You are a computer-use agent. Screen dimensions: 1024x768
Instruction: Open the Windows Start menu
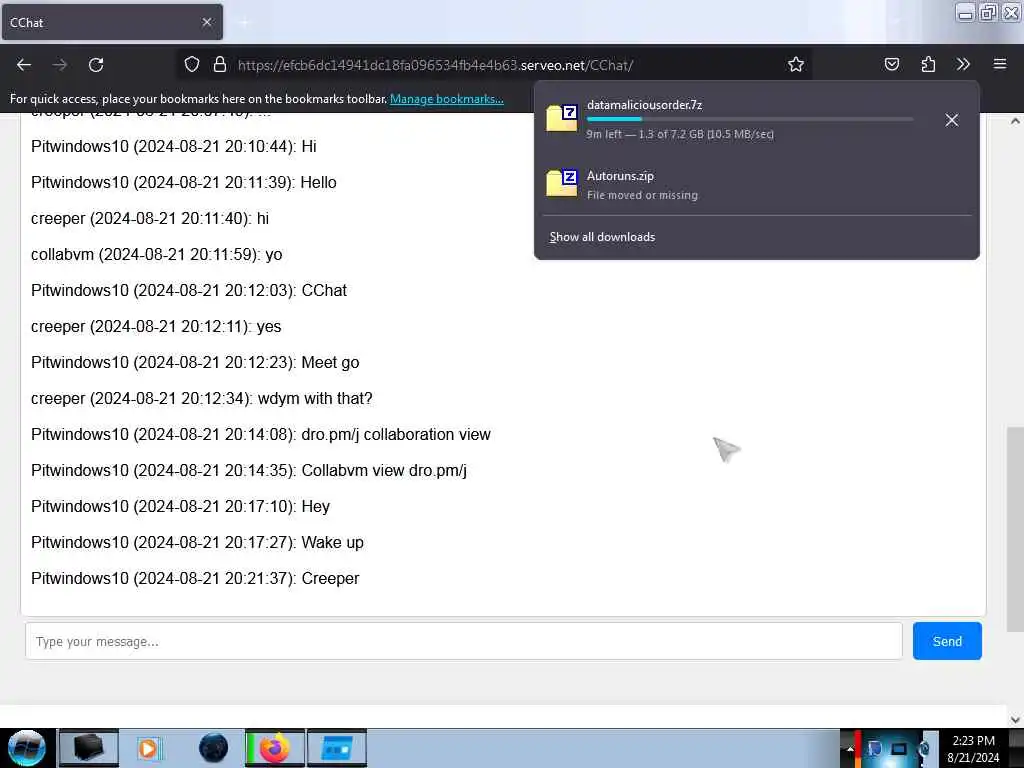(x=27, y=748)
